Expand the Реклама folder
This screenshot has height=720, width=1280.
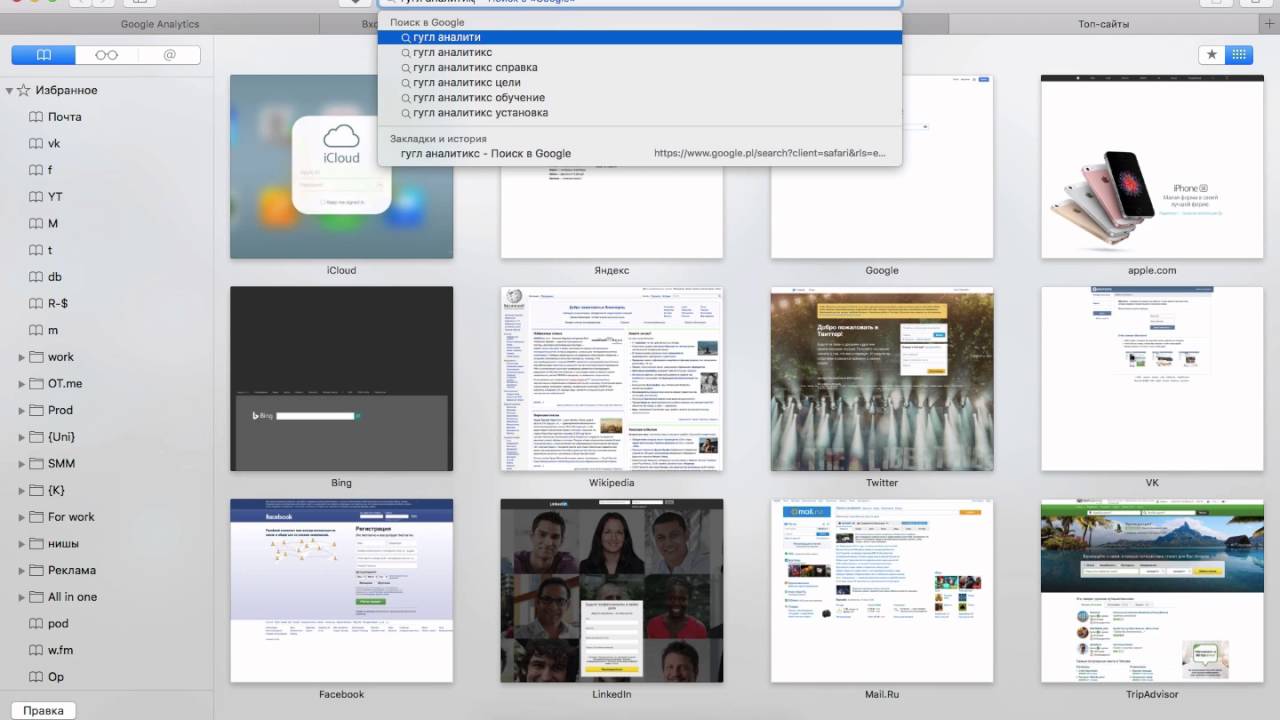tap(22, 570)
